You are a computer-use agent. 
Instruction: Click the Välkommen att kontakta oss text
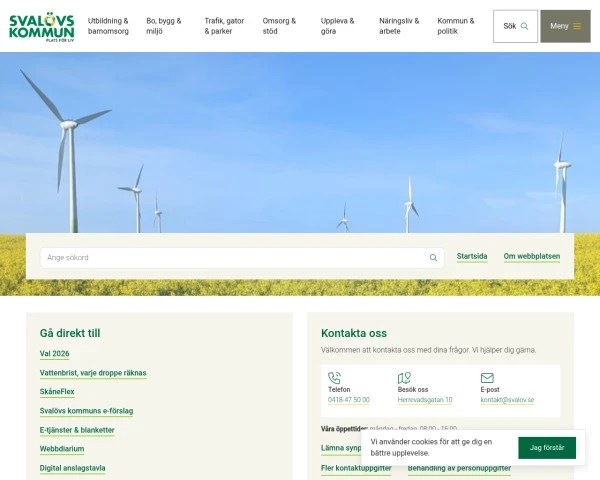pyautogui.click(x=428, y=350)
